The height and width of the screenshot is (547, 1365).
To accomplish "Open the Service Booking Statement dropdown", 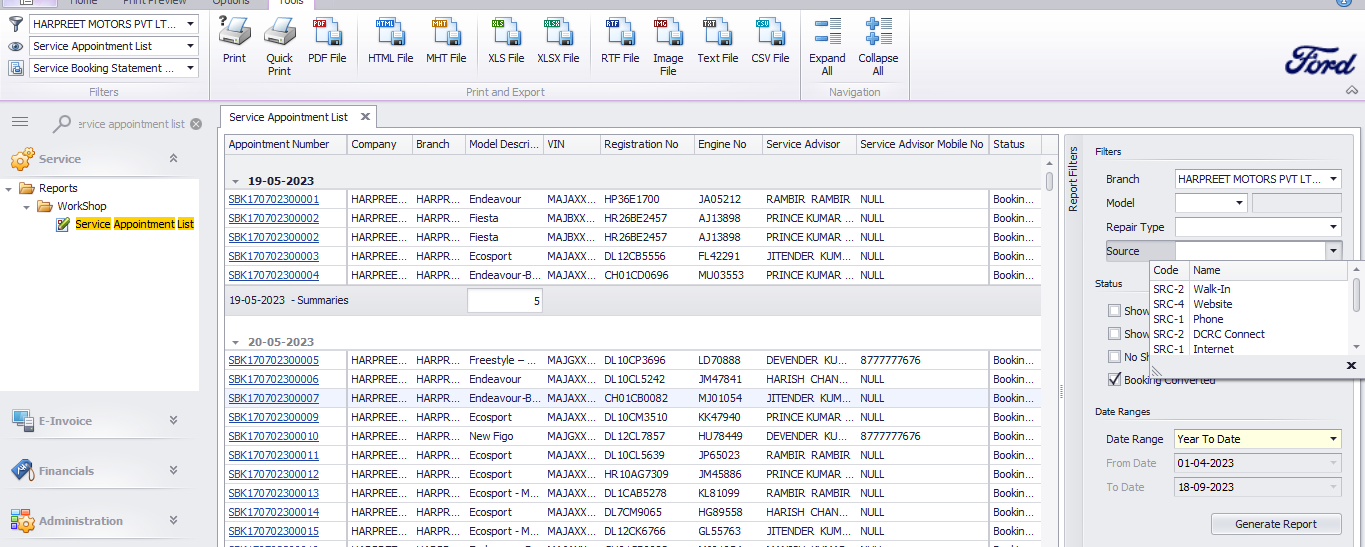I will pos(190,68).
